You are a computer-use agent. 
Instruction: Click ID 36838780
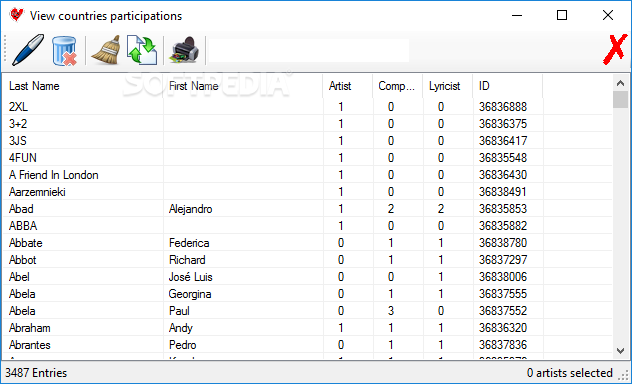point(503,243)
